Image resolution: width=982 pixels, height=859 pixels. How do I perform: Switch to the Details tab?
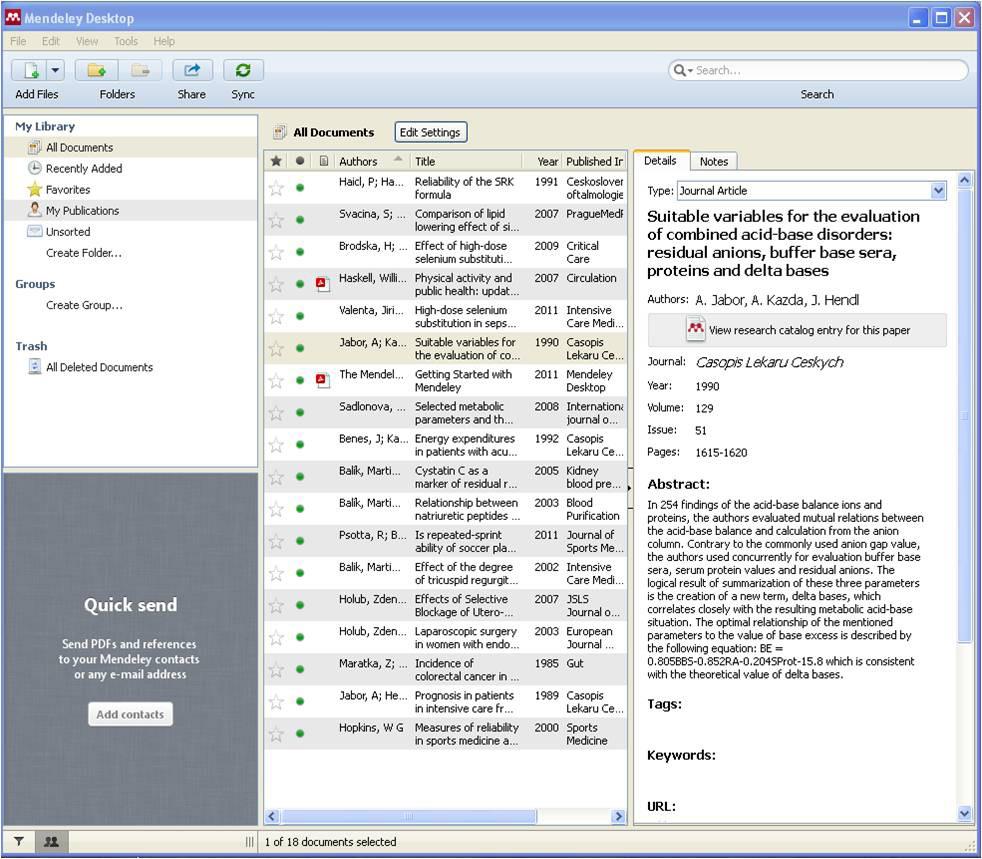tap(660, 161)
